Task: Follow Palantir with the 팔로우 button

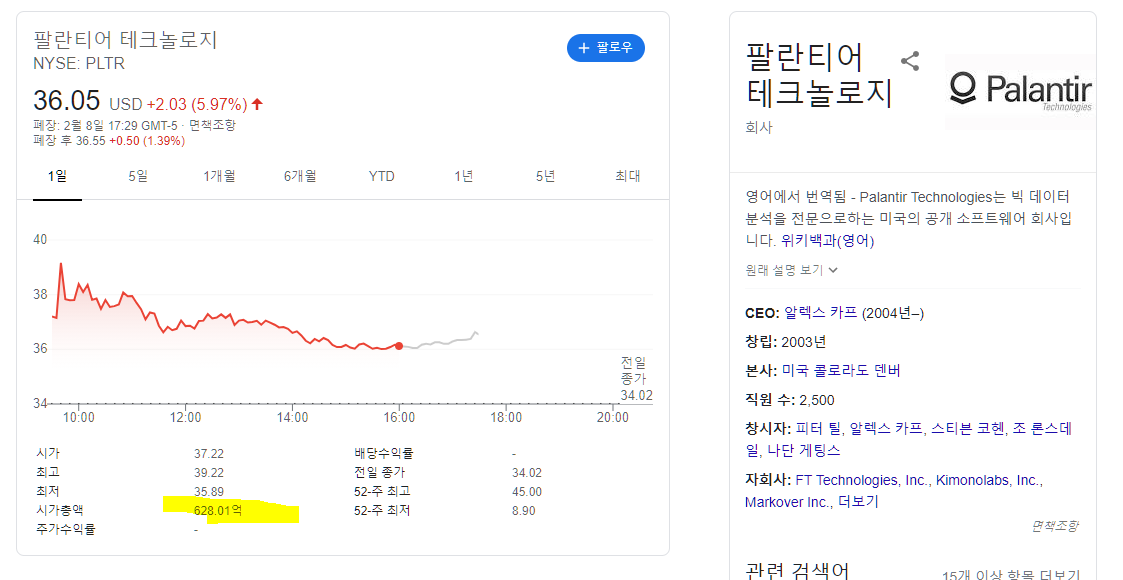Action: point(606,48)
